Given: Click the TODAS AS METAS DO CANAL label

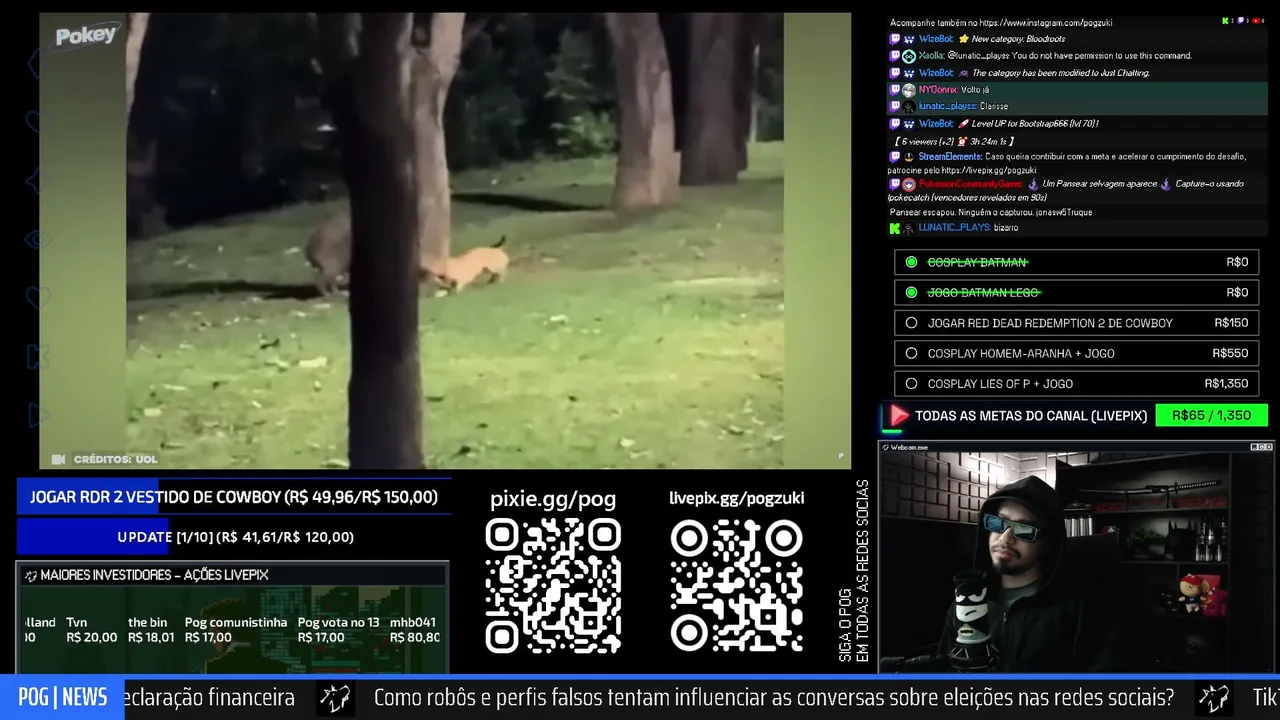Looking at the screenshot, I should tap(1031, 416).
